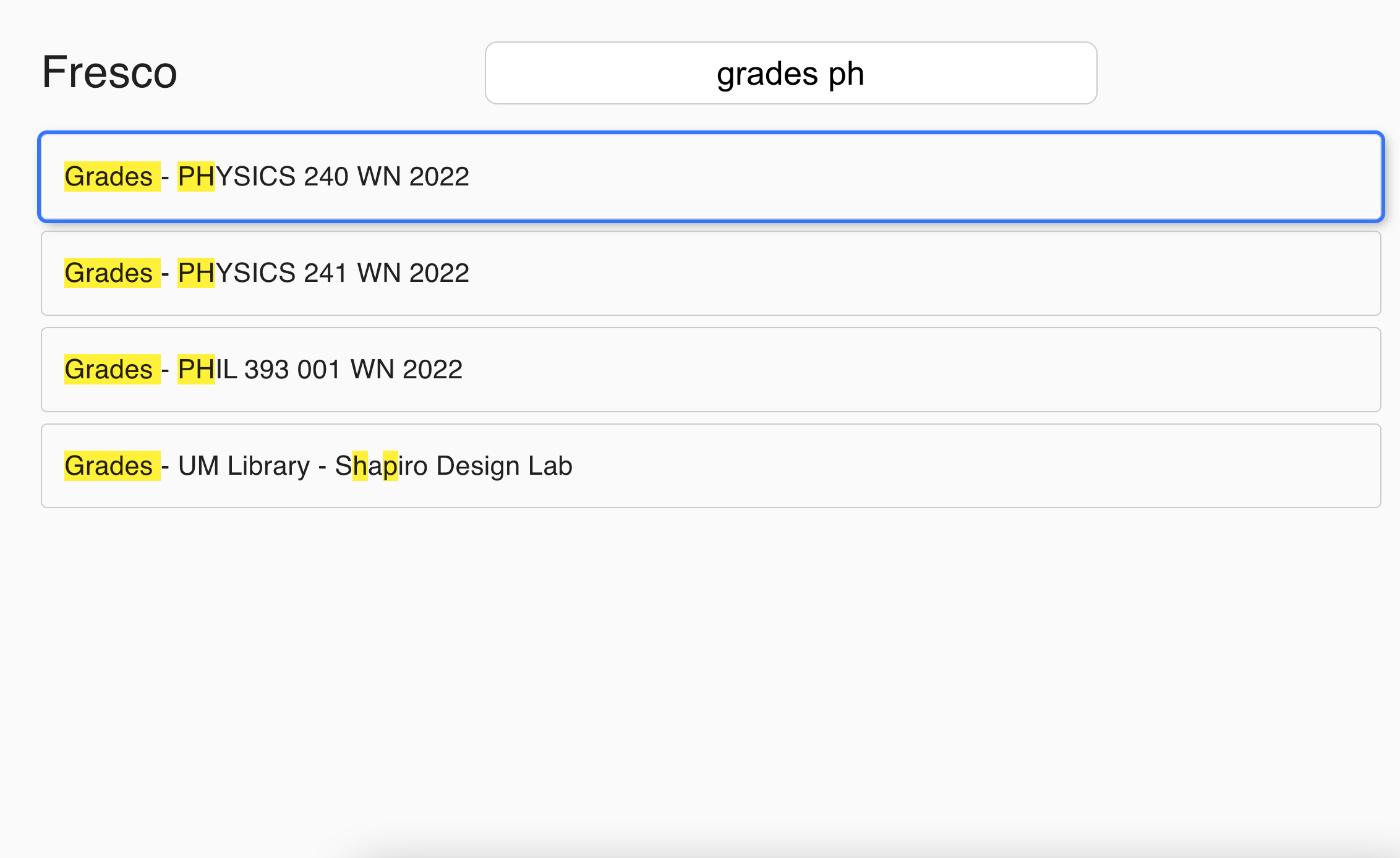
Task: Focus the search field containing "grades ph"
Action: coord(790,74)
